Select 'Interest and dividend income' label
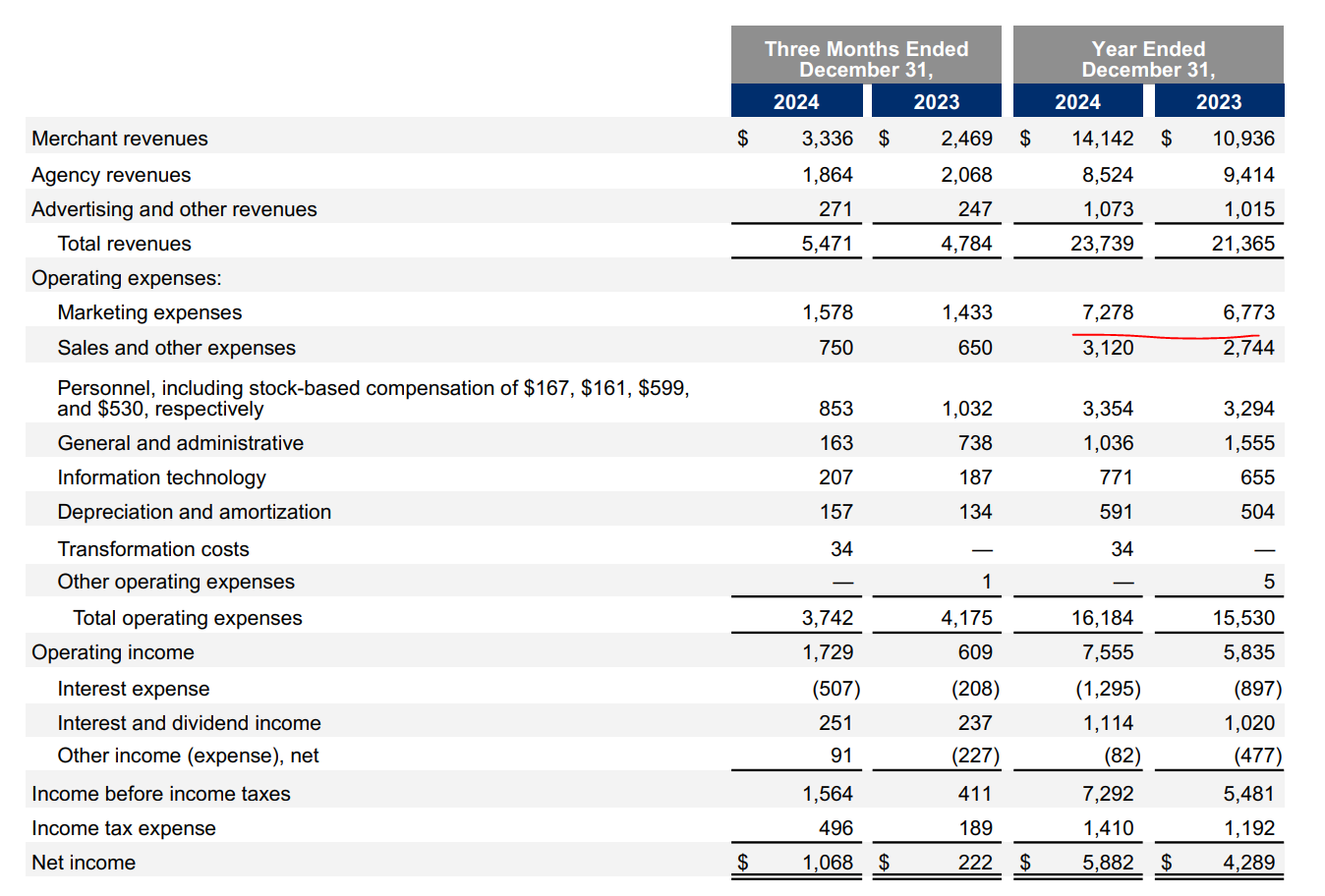The image size is (1325, 896). 189,723
